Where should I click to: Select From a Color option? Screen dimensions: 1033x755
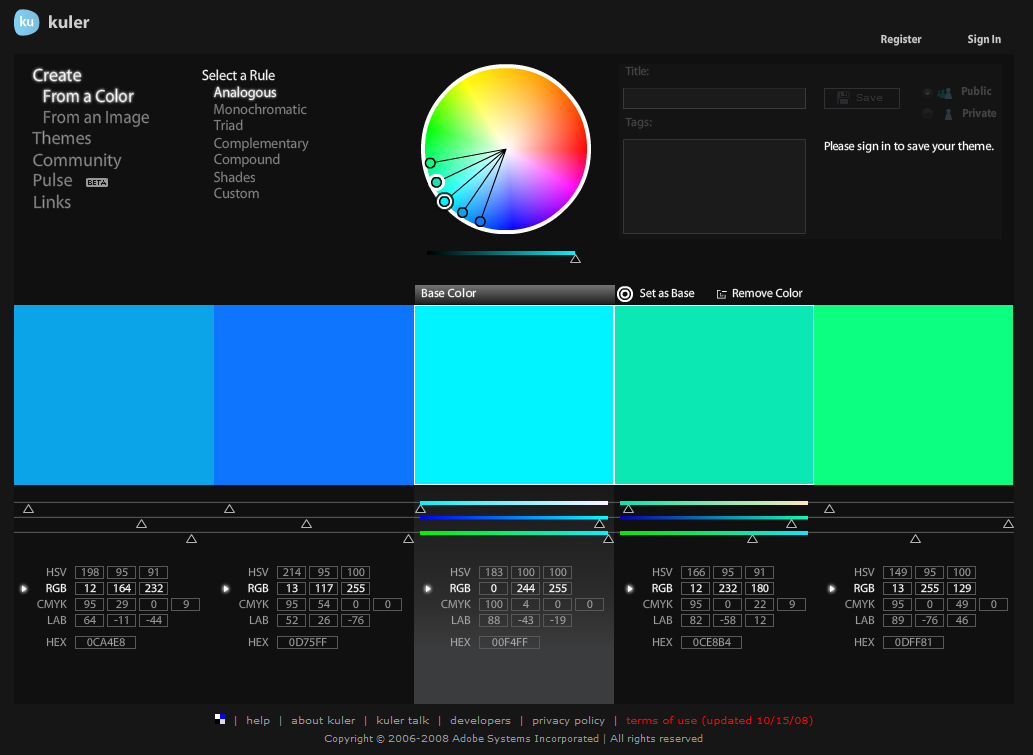click(x=88, y=96)
